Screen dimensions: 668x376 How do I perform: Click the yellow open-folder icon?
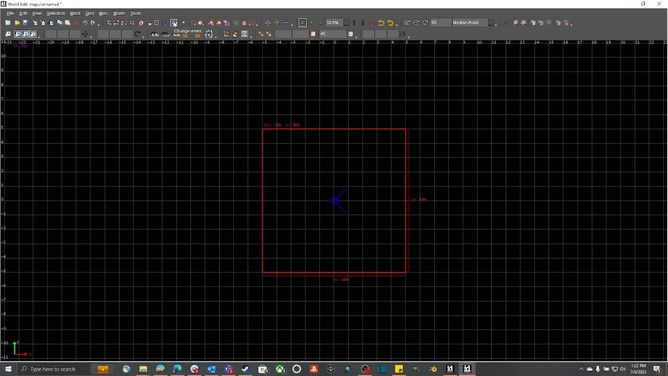17,23
